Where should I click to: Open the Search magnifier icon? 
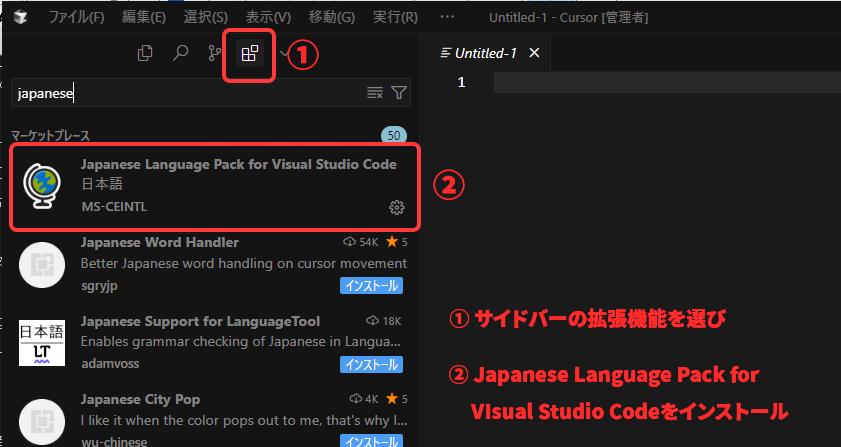(x=180, y=53)
